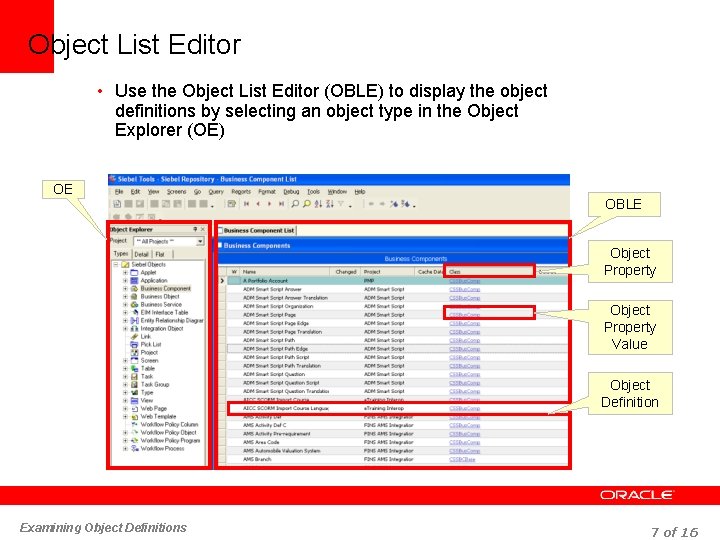
Task: Click the Changed column header
Action: pyautogui.click(x=345, y=272)
